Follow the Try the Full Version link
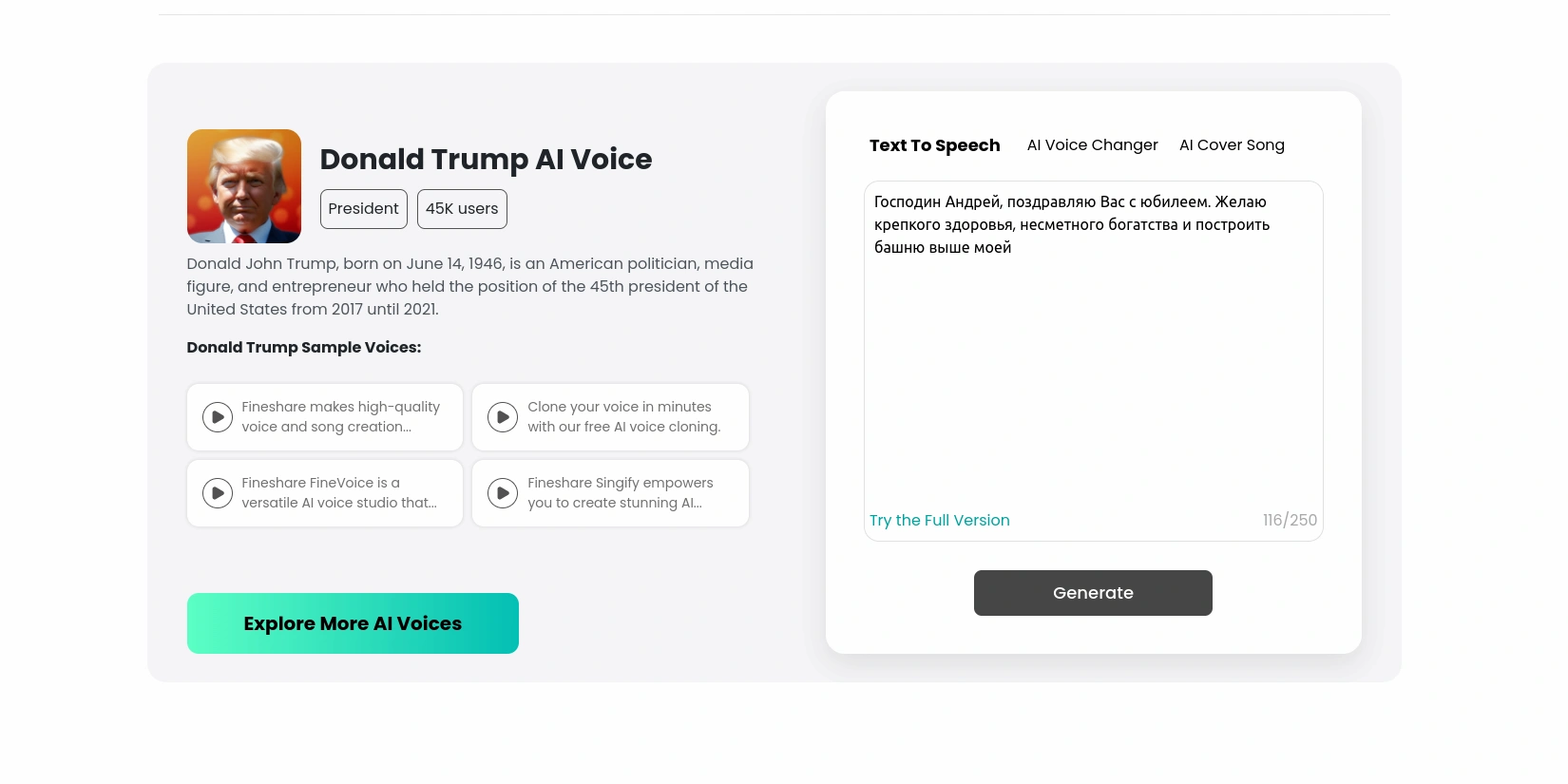 point(939,521)
